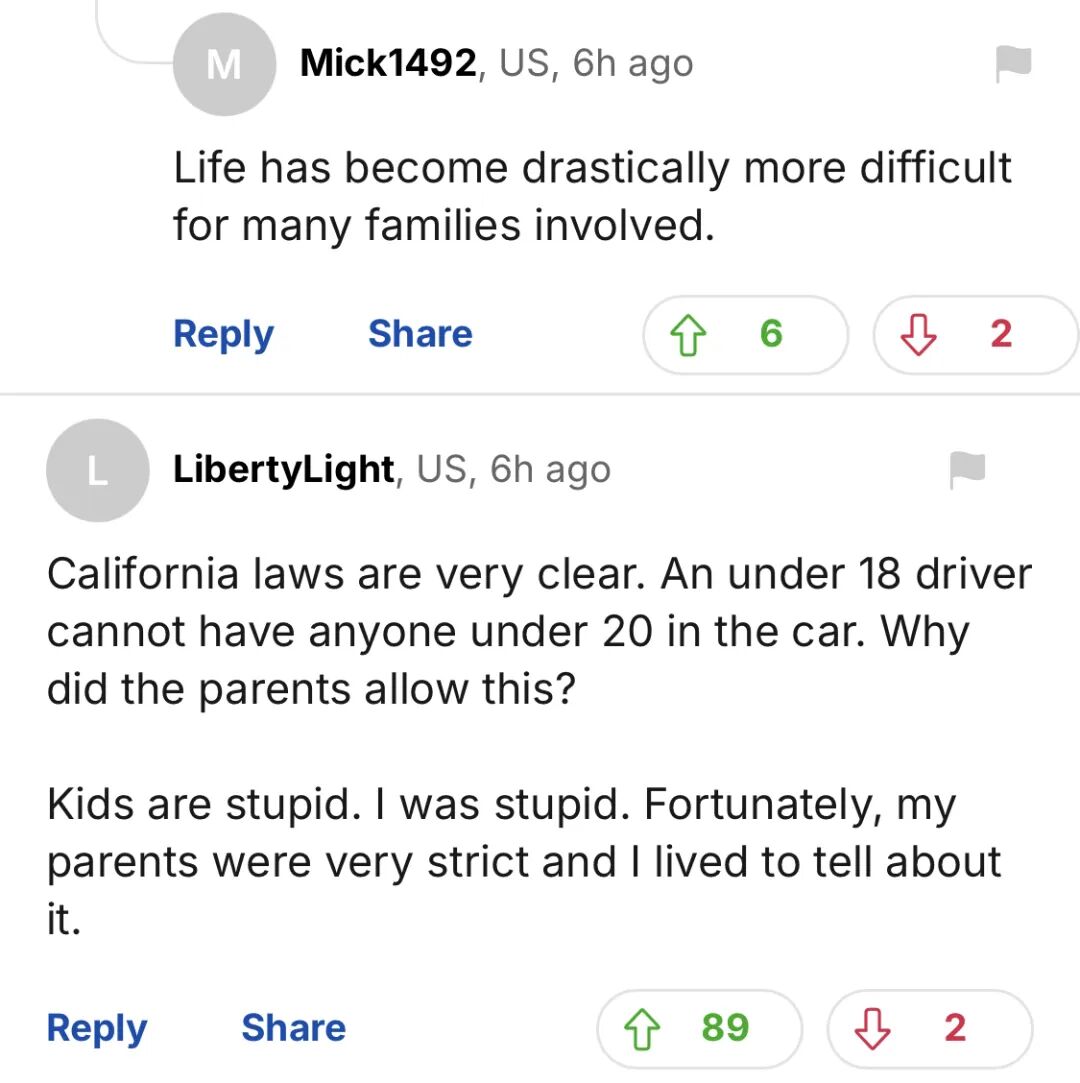1080x1083 pixels.
Task: Click the "6h ago" timestamp beside LibertyLight
Action: (550, 469)
